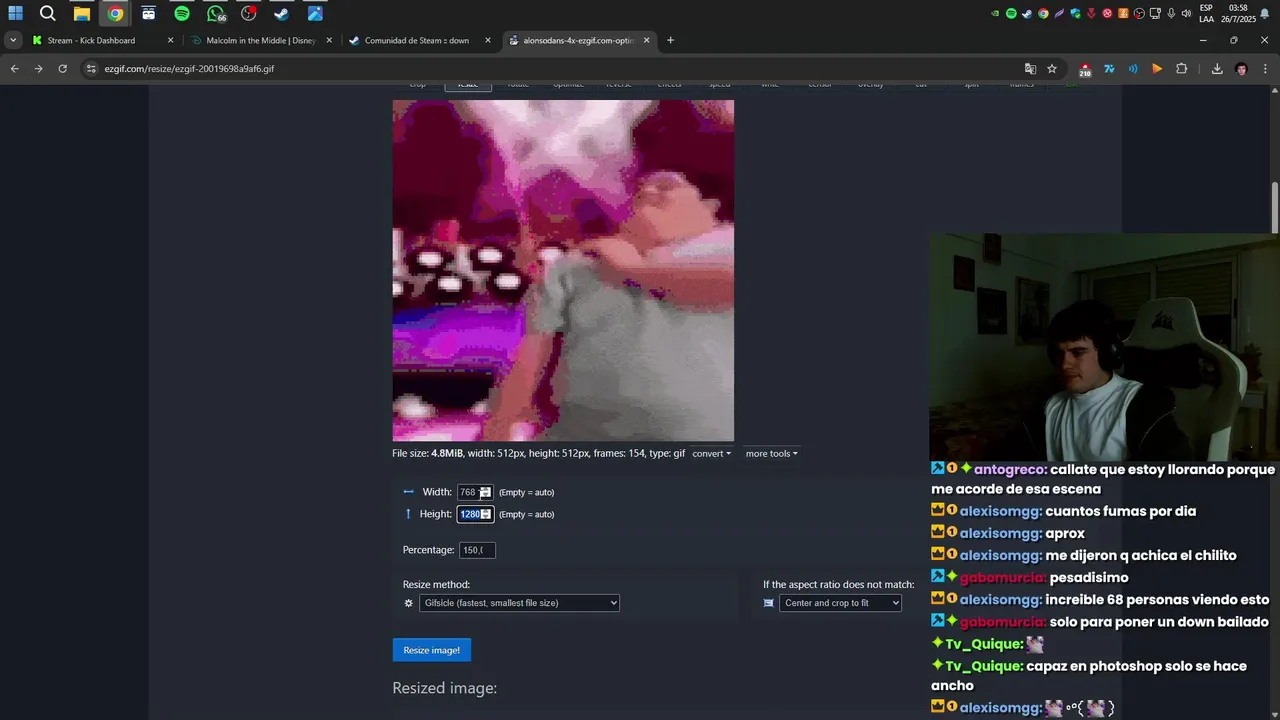Open a new browser tab
1280x720 pixels.
click(x=670, y=40)
